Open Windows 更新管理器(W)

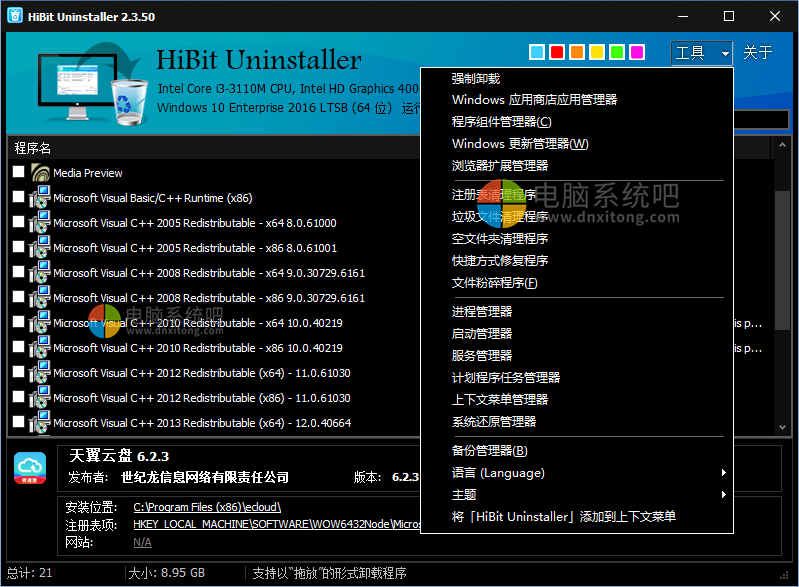pyautogui.click(x=577, y=144)
